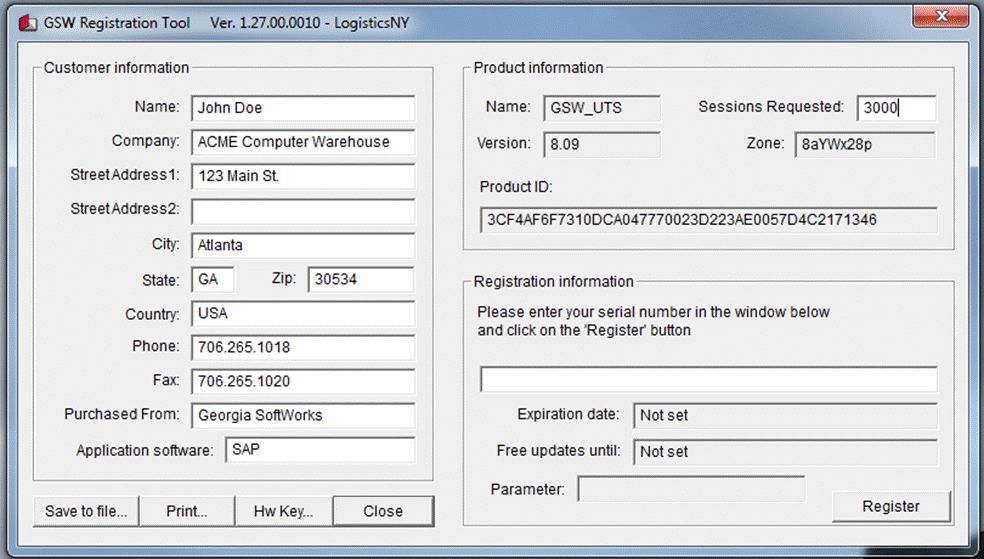Select the product Name field GSW_UTS
This screenshot has width=984, height=559.
[602, 108]
